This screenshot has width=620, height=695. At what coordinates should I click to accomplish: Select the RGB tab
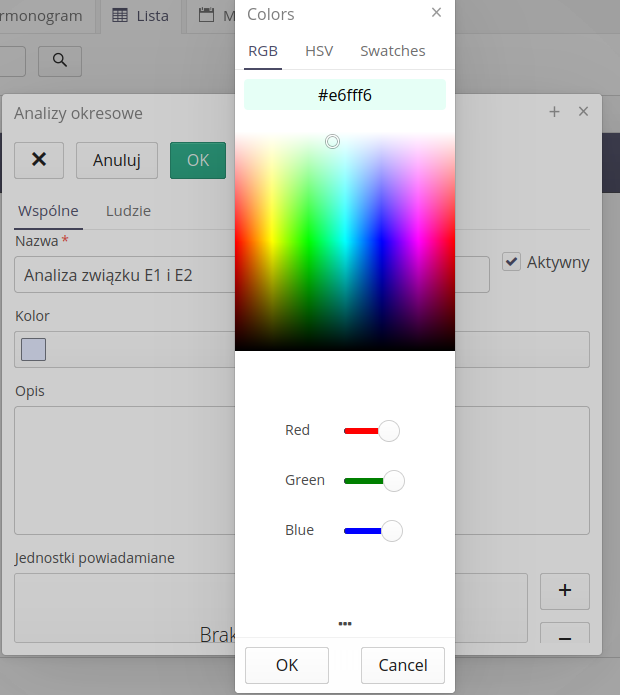(263, 51)
